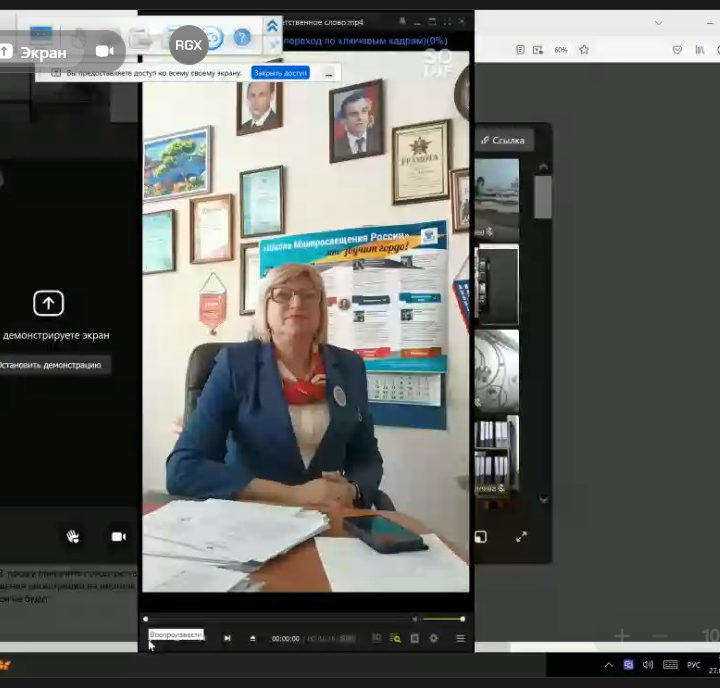Open the playlist menu icon in player
The height and width of the screenshot is (688, 720).
point(460,638)
